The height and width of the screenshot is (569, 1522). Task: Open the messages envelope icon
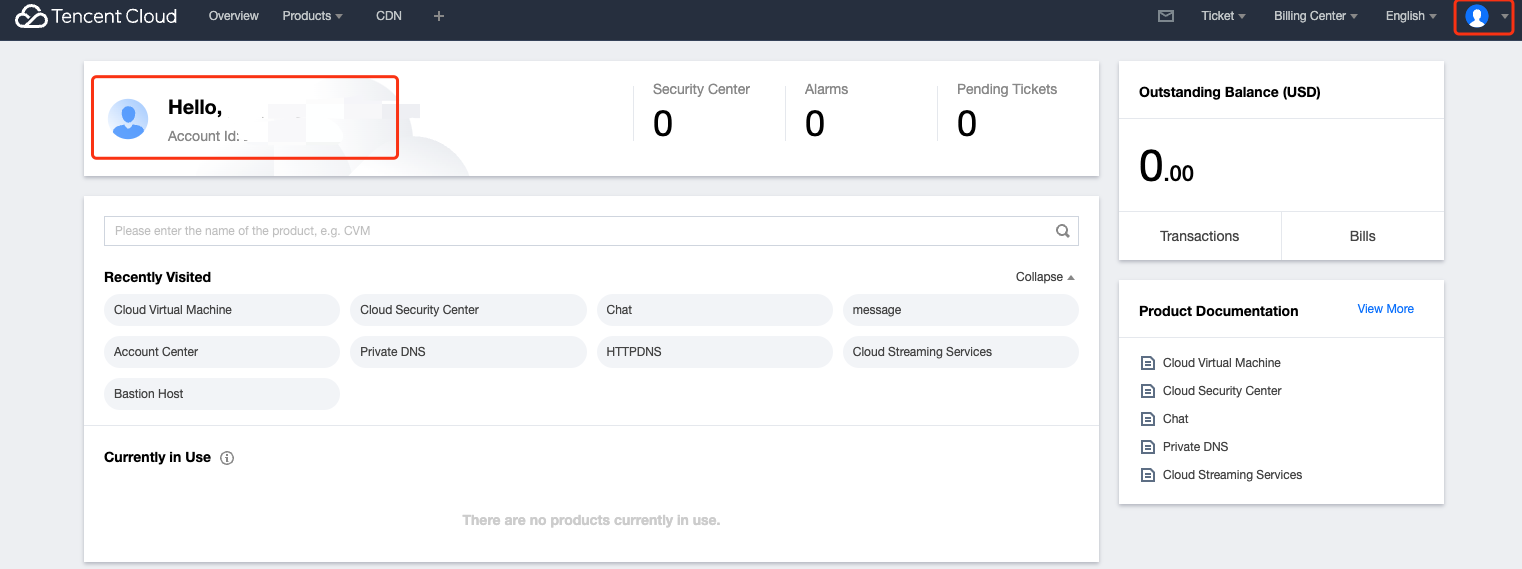[1165, 16]
